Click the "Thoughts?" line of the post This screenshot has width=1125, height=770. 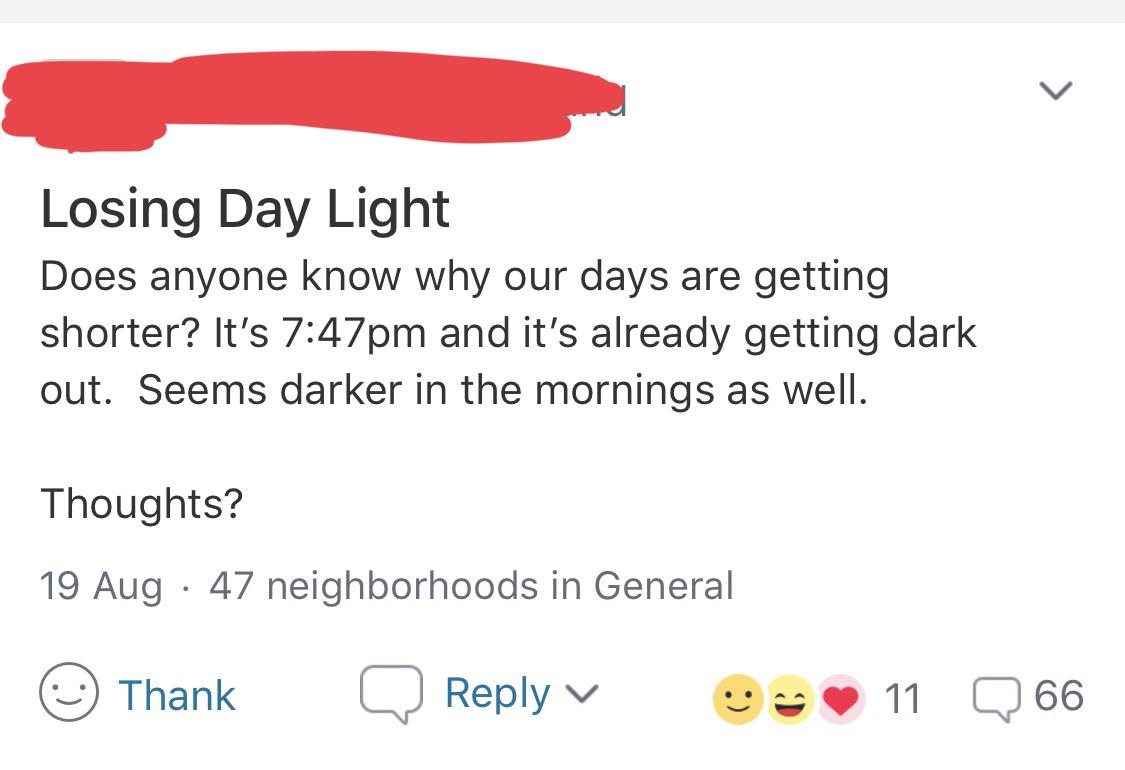(141, 503)
